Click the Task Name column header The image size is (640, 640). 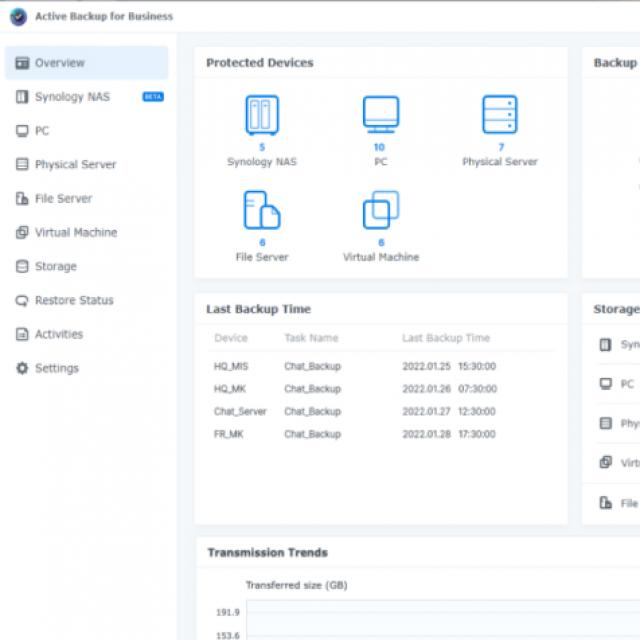coord(311,338)
